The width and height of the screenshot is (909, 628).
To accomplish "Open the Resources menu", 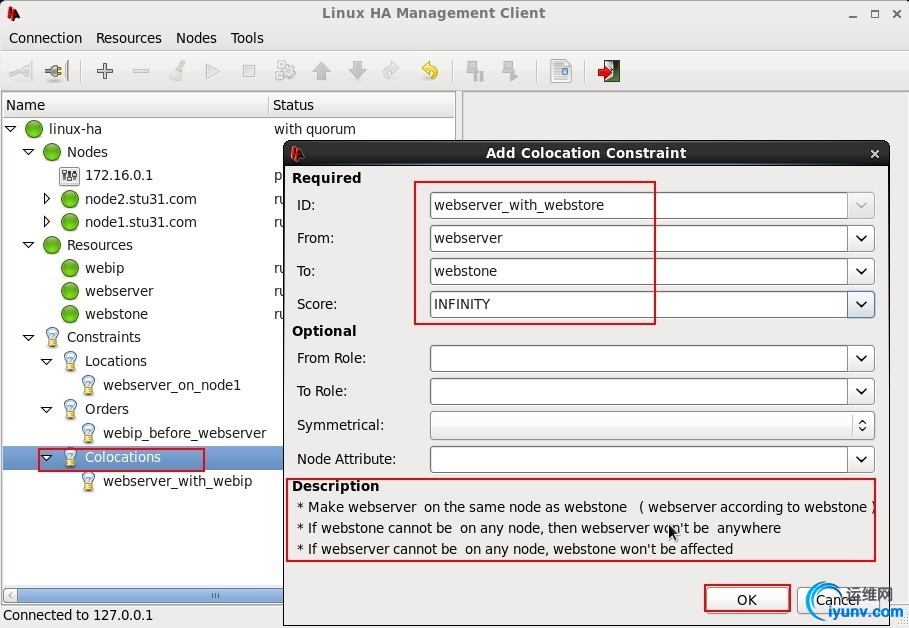I will 128,38.
